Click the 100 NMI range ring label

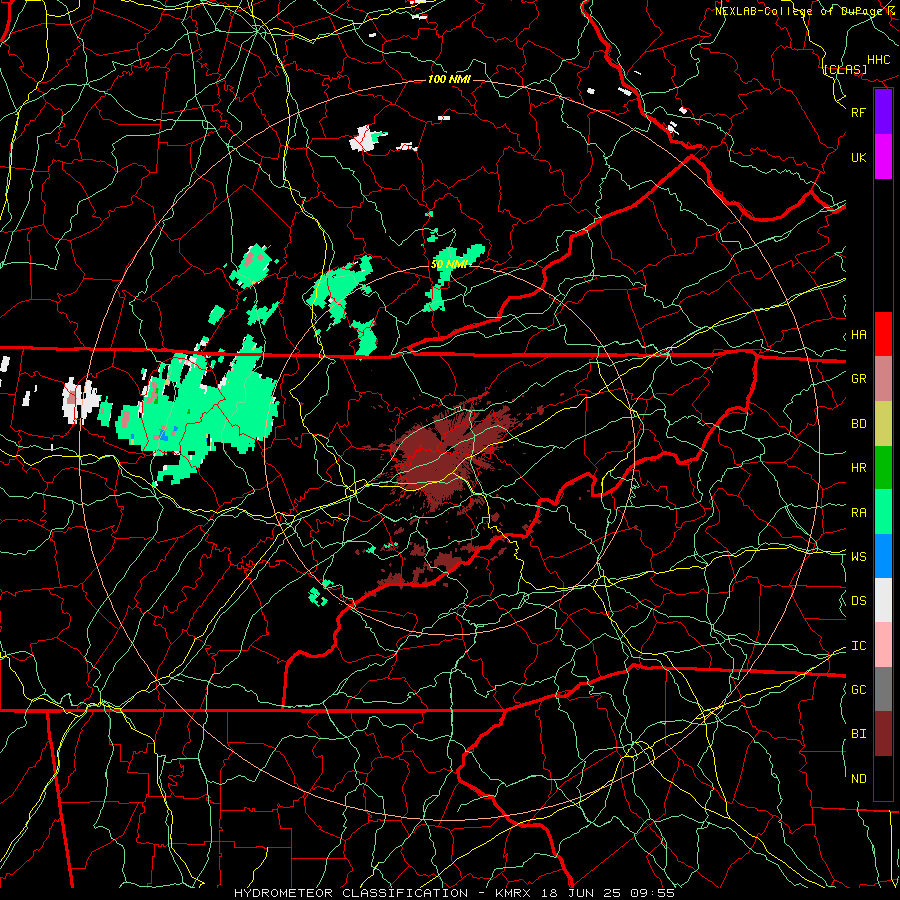[449, 79]
